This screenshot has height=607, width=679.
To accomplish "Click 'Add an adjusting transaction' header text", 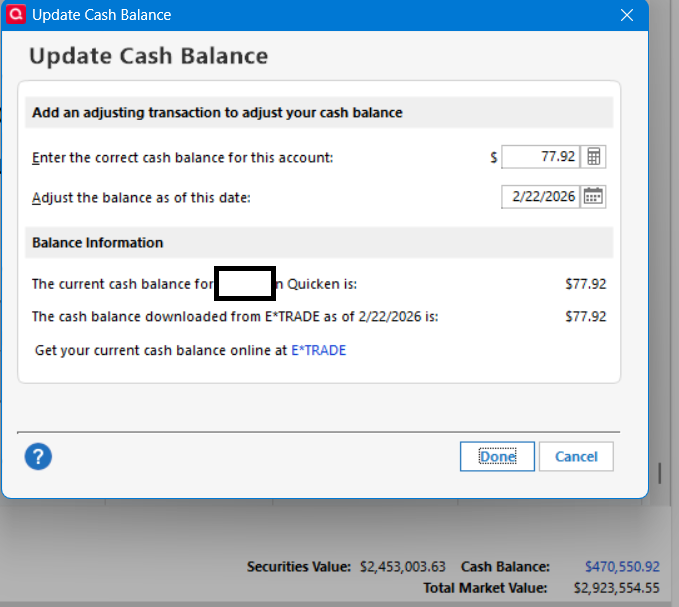I will [217, 113].
